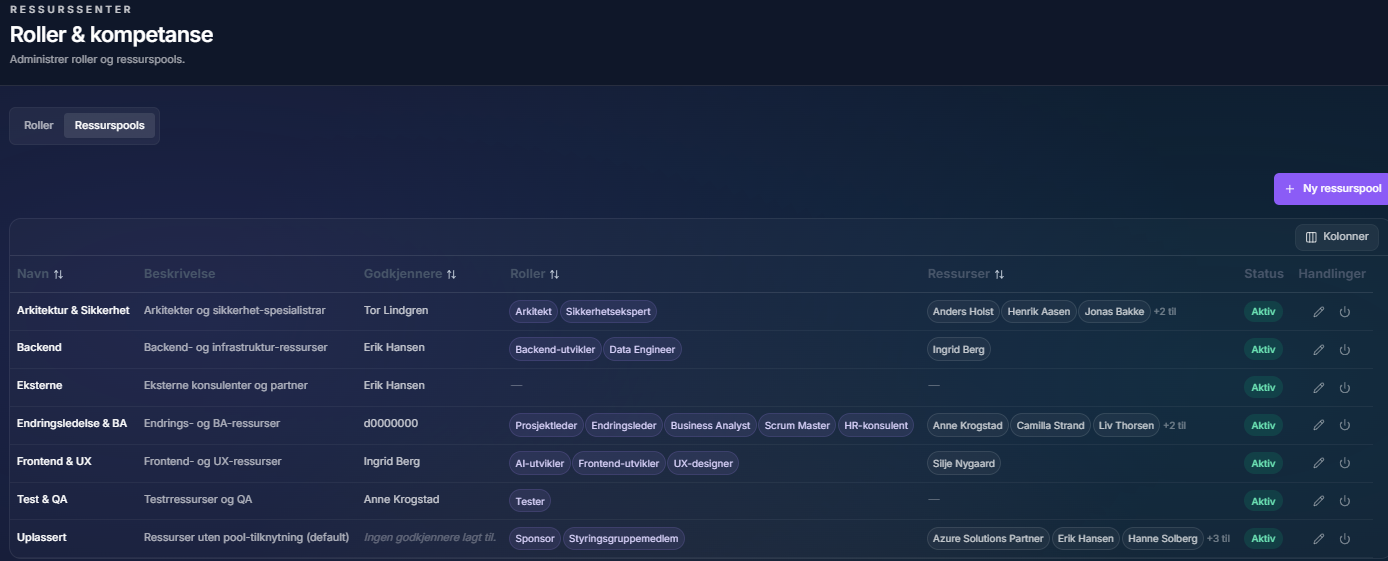Click the Uplassert pool name
This screenshot has width=1388, height=561.
click(x=42, y=538)
